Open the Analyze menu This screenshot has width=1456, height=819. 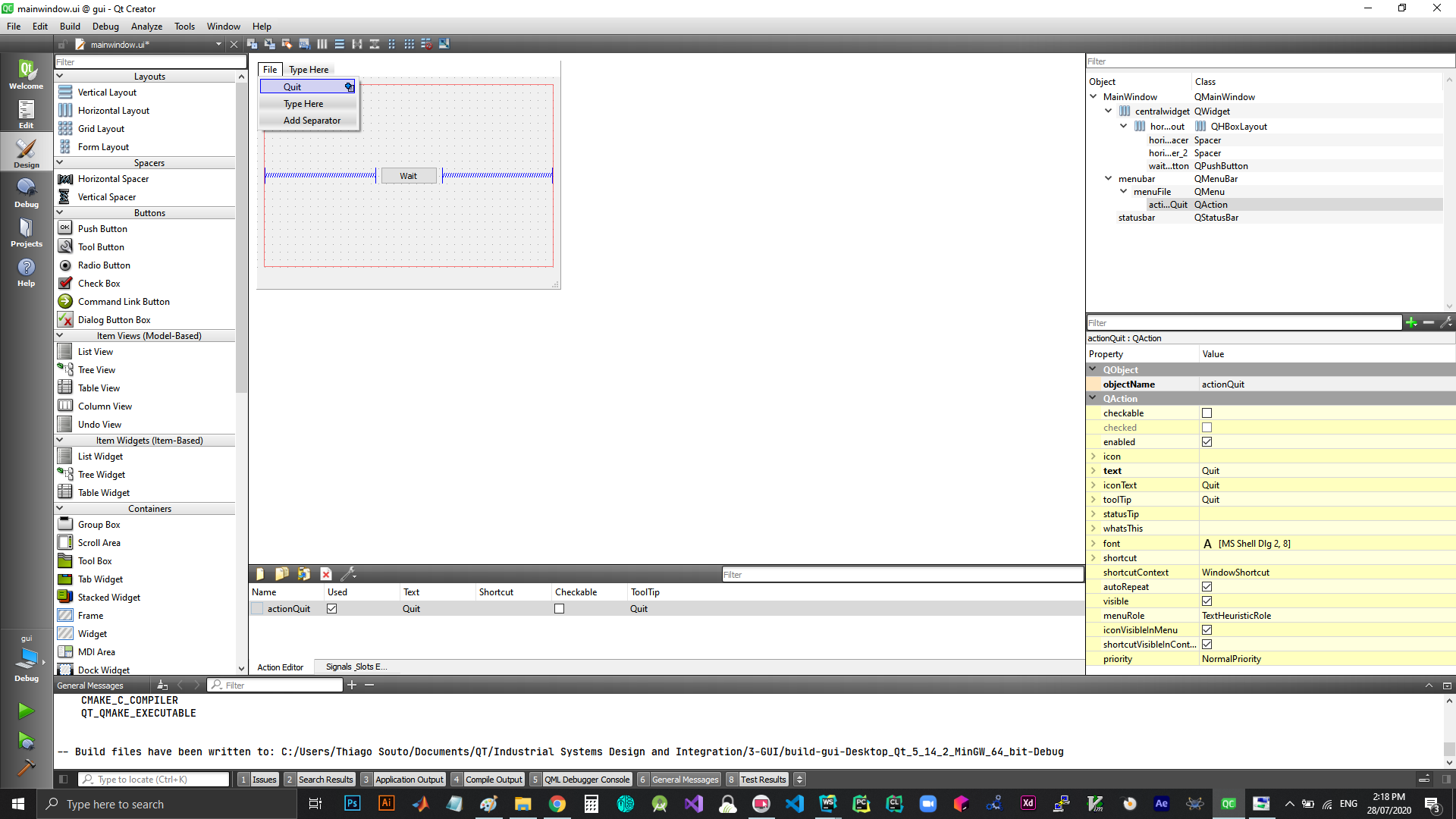[146, 26]
